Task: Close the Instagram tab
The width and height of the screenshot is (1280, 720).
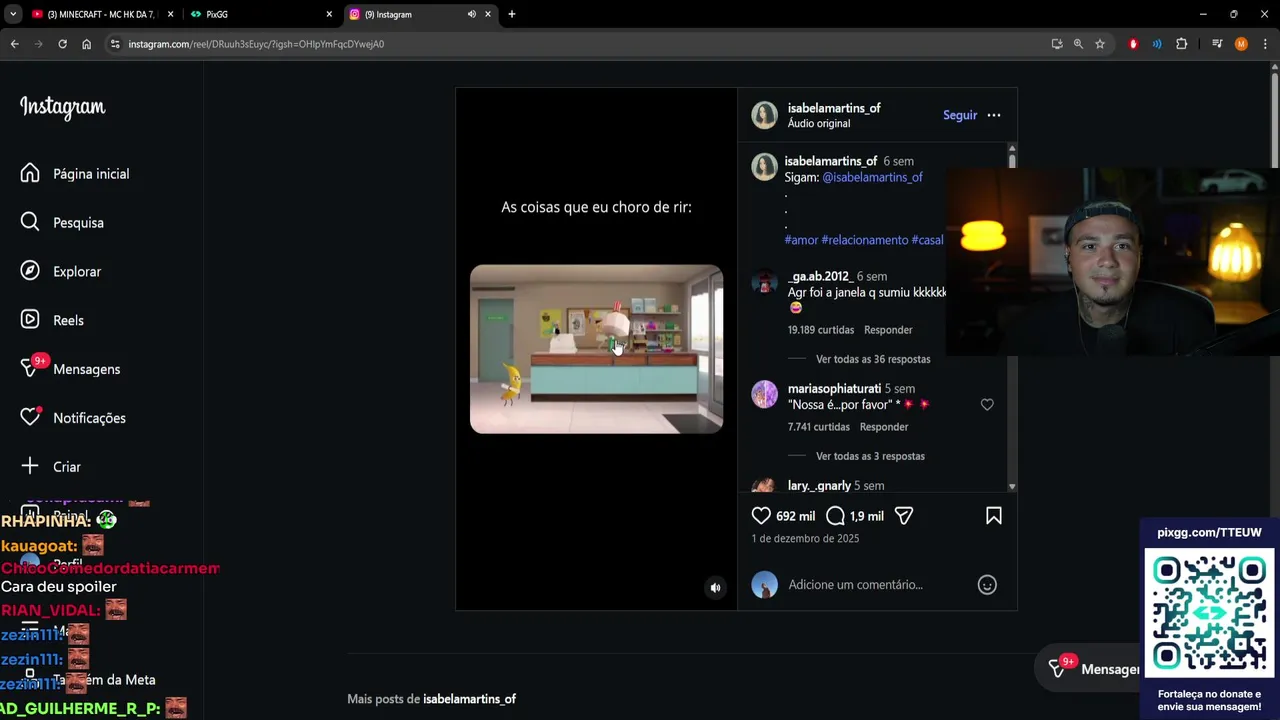Action: pos(488,14)
